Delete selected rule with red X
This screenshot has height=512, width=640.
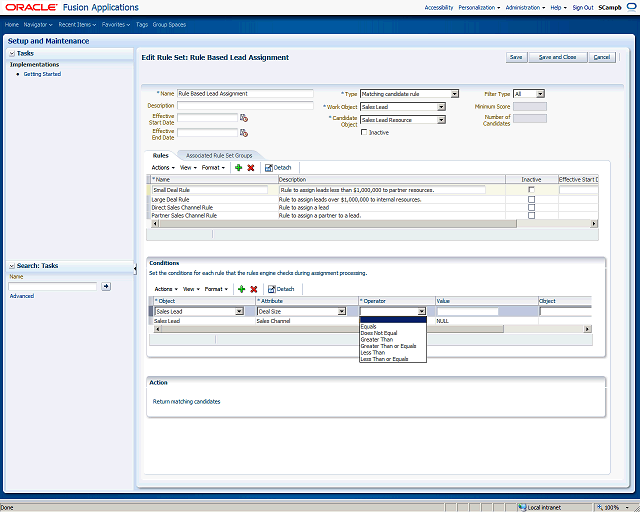[x=251, y=167]
